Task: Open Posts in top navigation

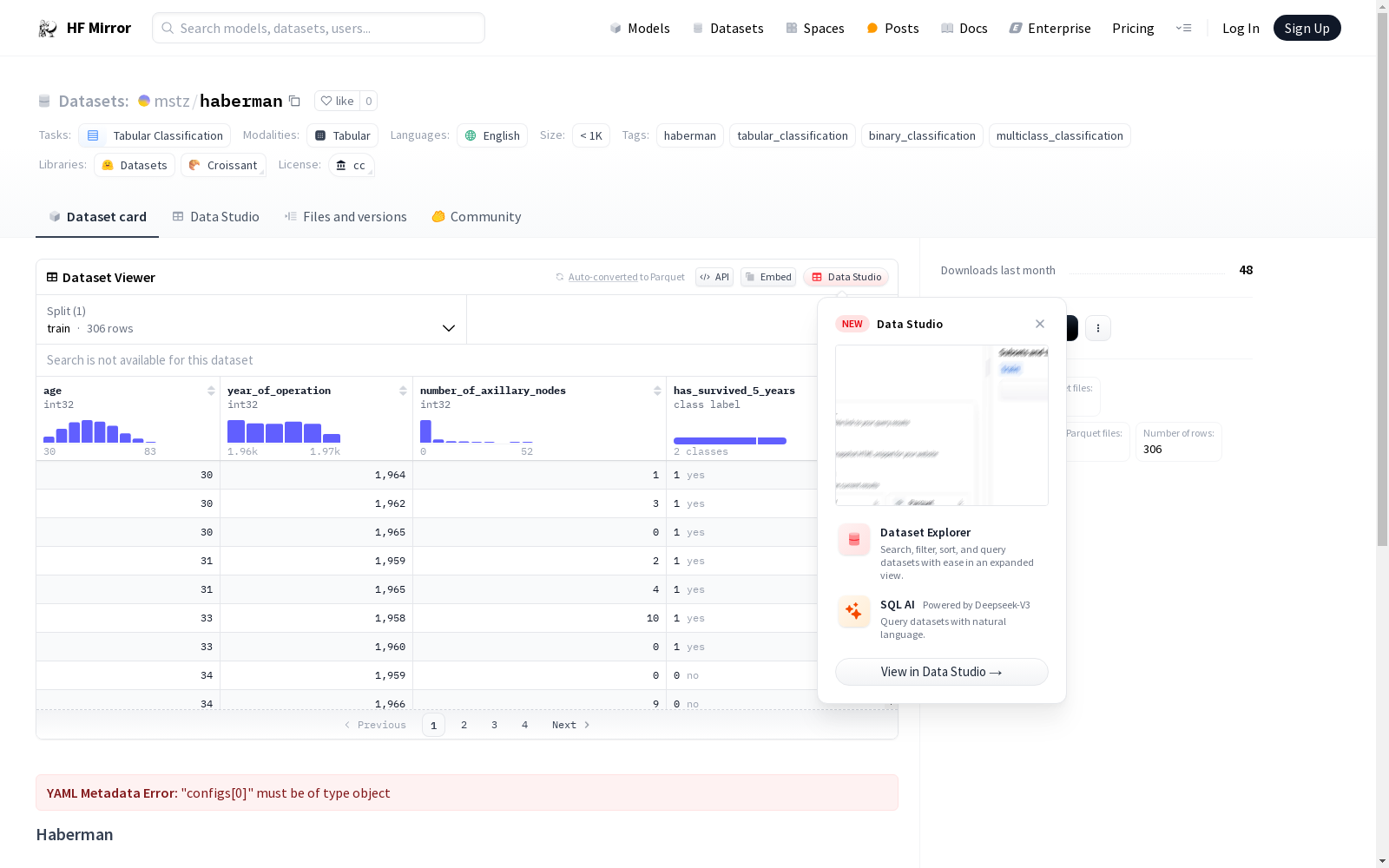Action: tap(892, 28)
